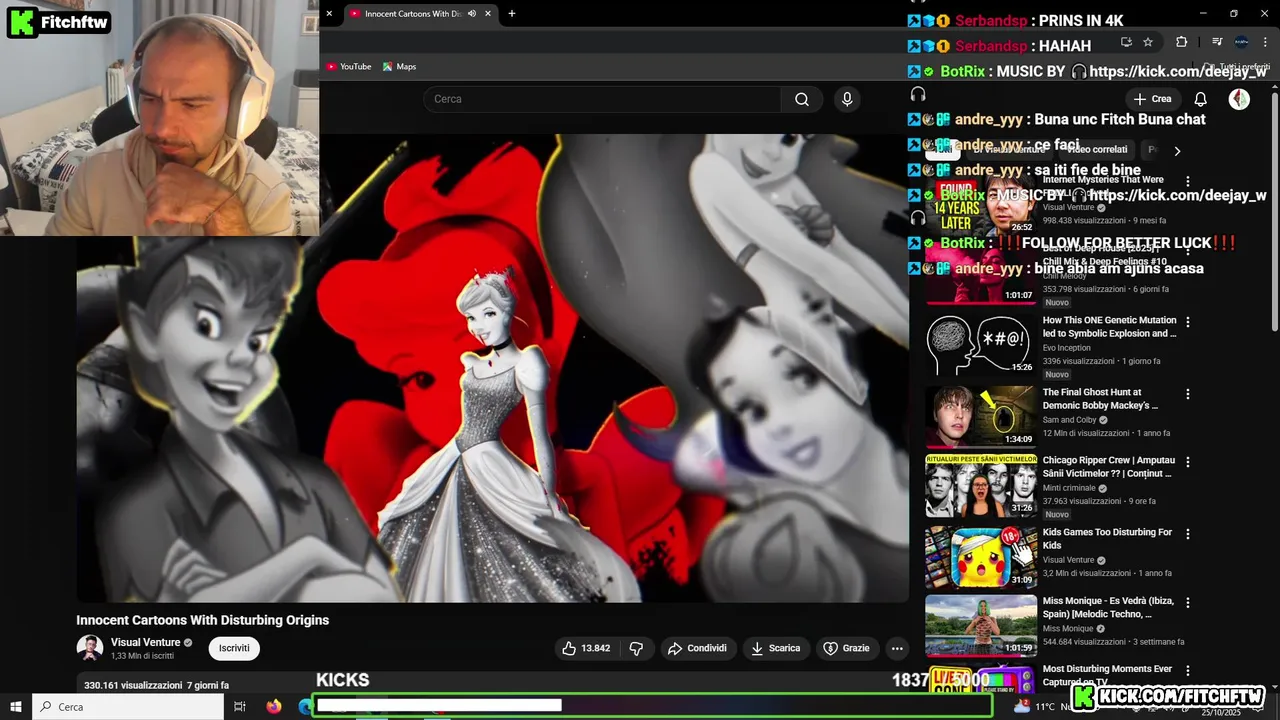Image resolution: width=1280 pixels, height=720 pixels.
Task: Show more filter chips with right chevron
Action: (1177, 150)
